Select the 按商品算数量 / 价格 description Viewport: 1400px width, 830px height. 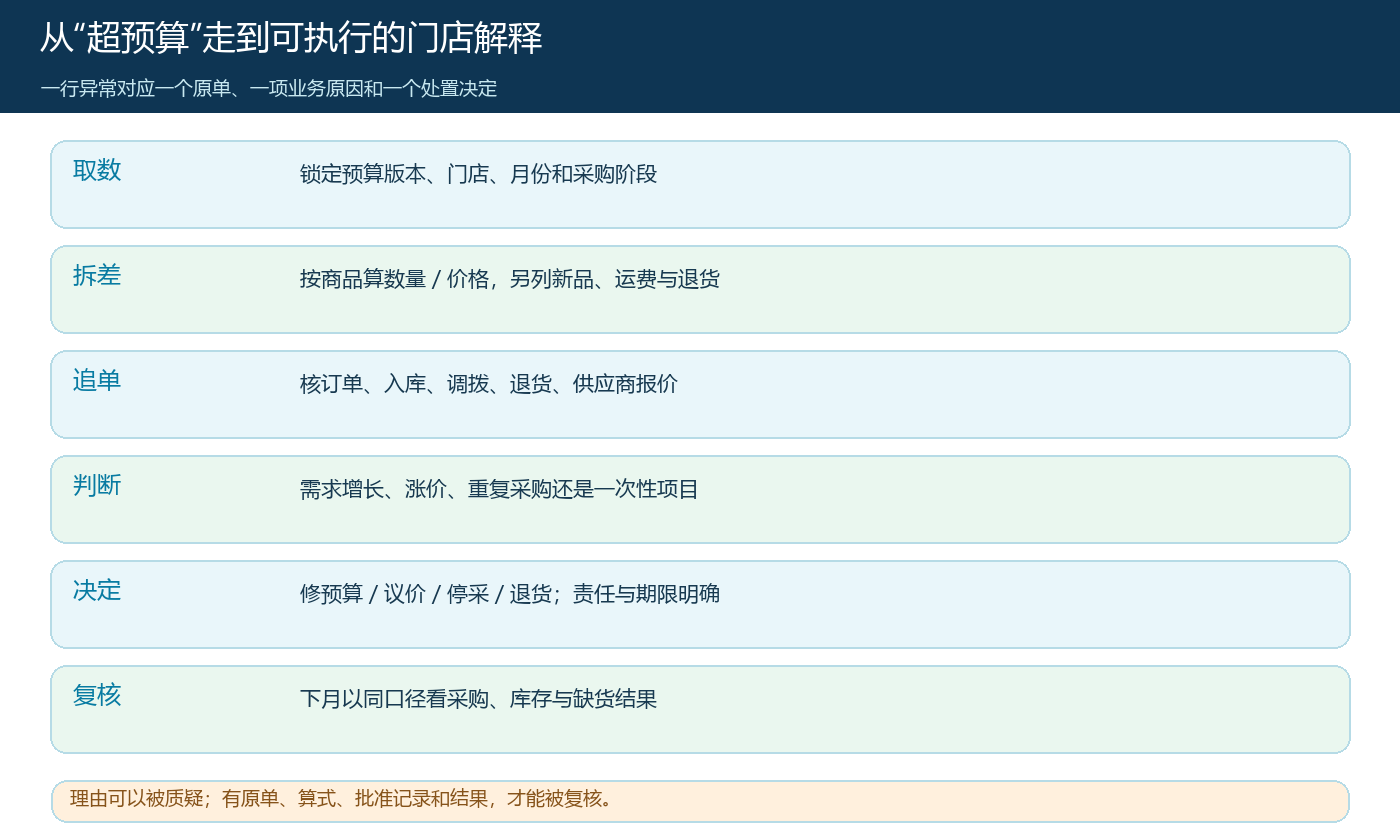[509, 279]
